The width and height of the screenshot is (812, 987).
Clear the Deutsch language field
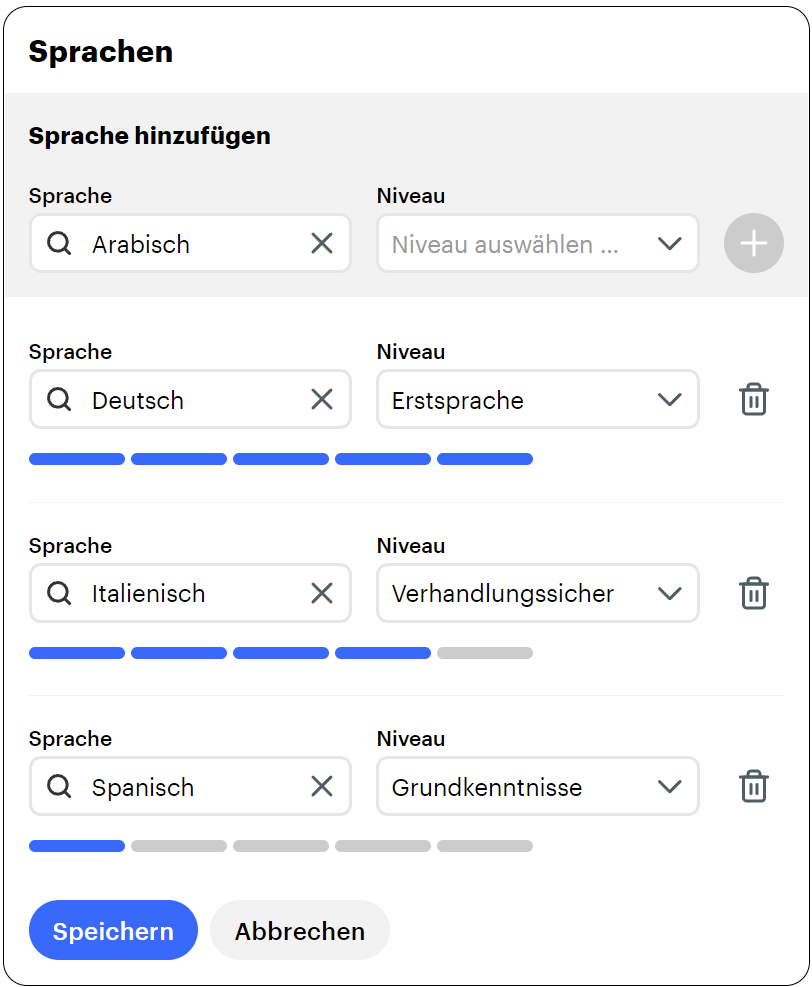tap(321, 400)
